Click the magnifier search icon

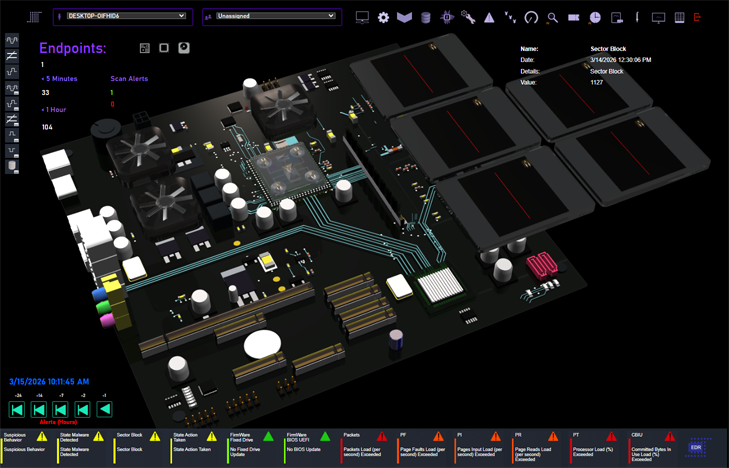coord(552,17)
